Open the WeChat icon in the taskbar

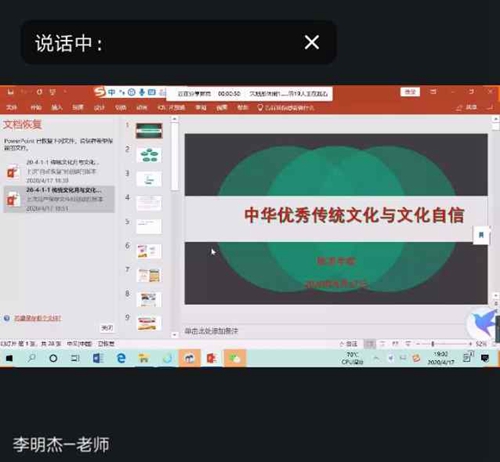coord(235,358)
